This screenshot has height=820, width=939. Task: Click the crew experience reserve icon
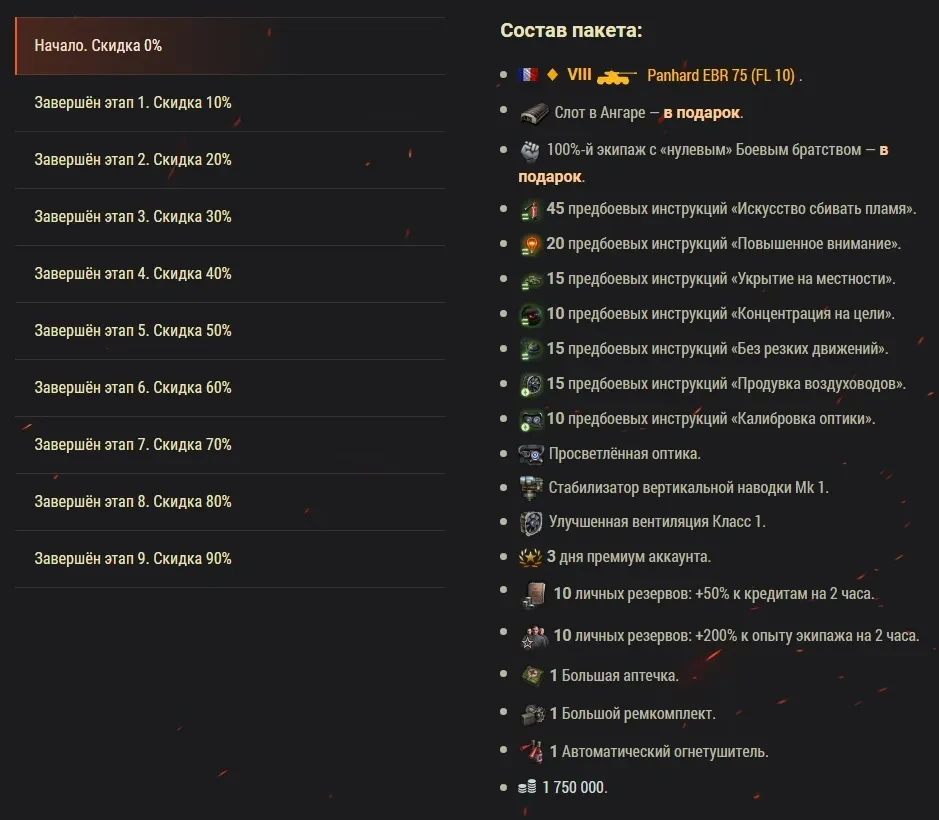tap(533, 636)
